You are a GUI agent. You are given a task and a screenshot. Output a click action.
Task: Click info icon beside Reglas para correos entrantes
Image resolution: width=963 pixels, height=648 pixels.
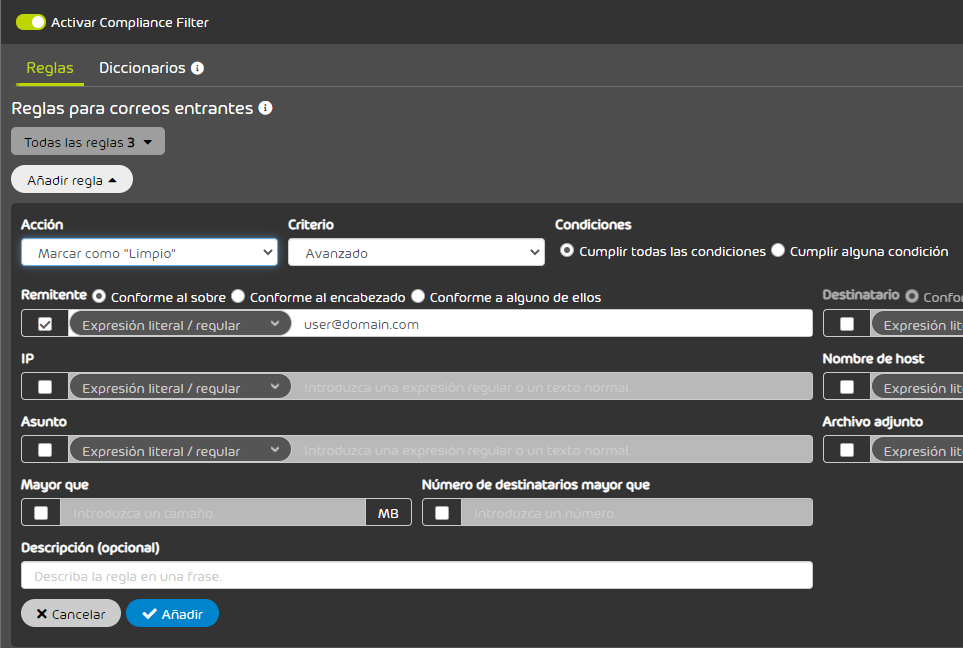point(265,108)
